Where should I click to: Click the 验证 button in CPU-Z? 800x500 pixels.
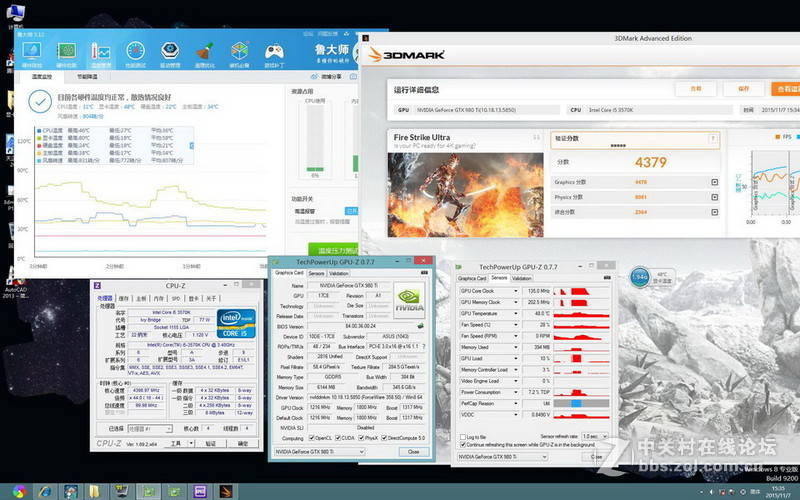point(211,444)
